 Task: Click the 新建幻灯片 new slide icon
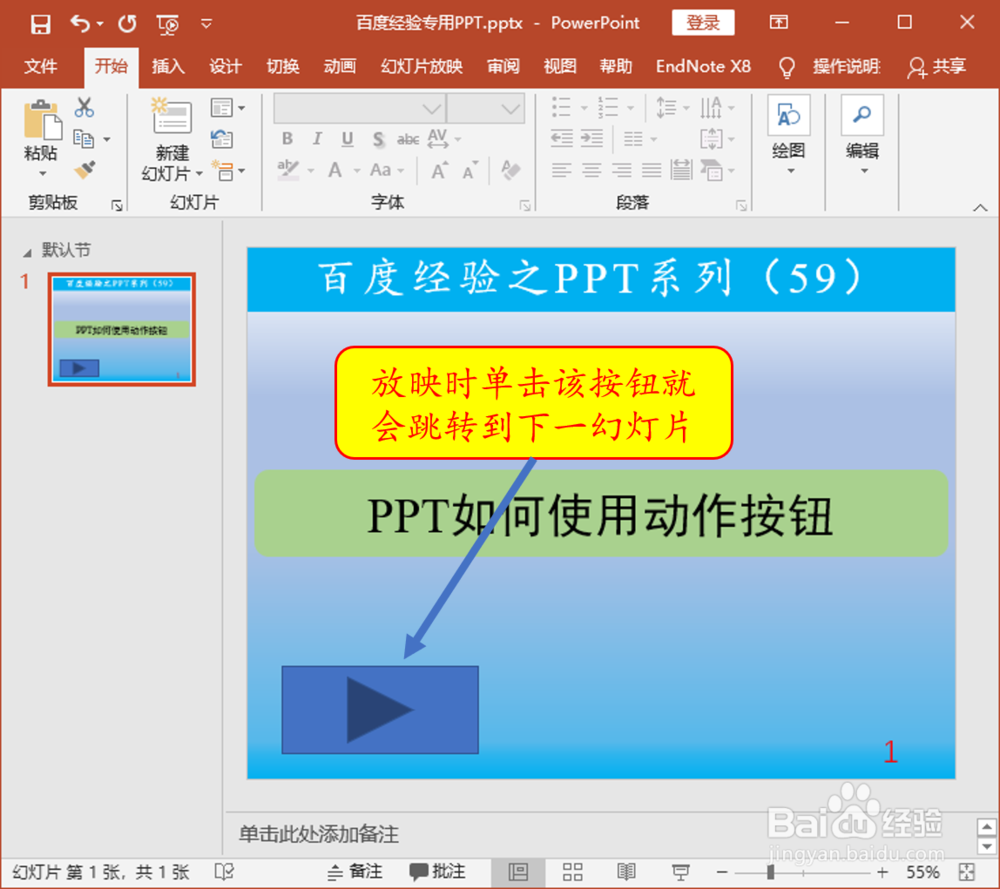tap(171, 116)
